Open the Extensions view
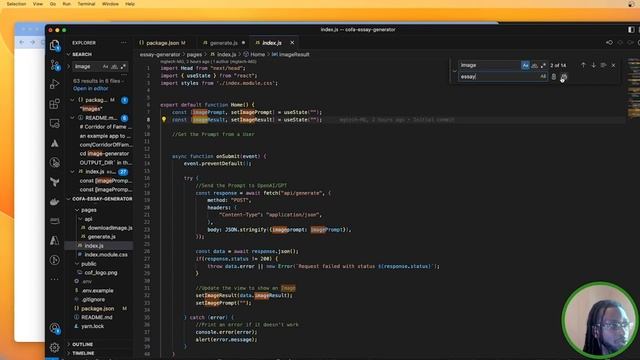 pyautogui.click(x=54, y=104)
